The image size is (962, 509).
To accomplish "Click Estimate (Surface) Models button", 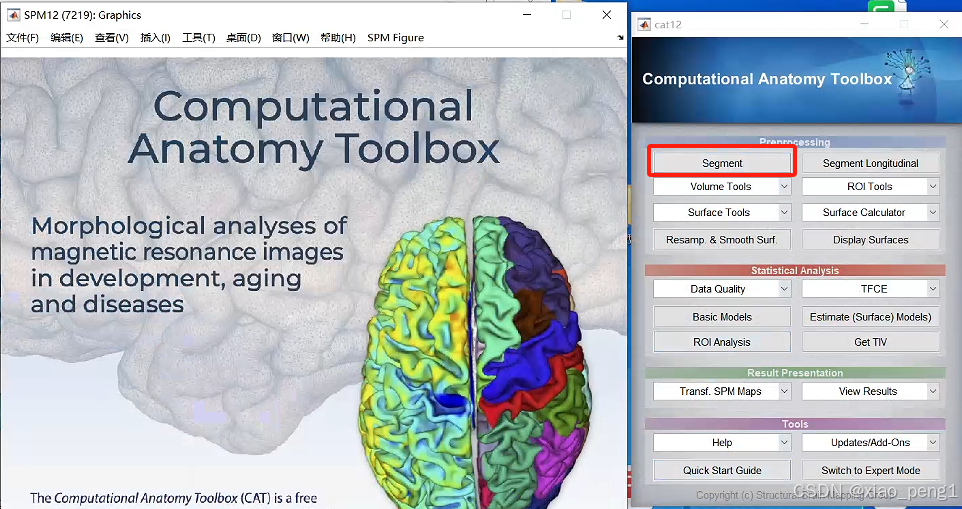I will (x=871, y=317).
